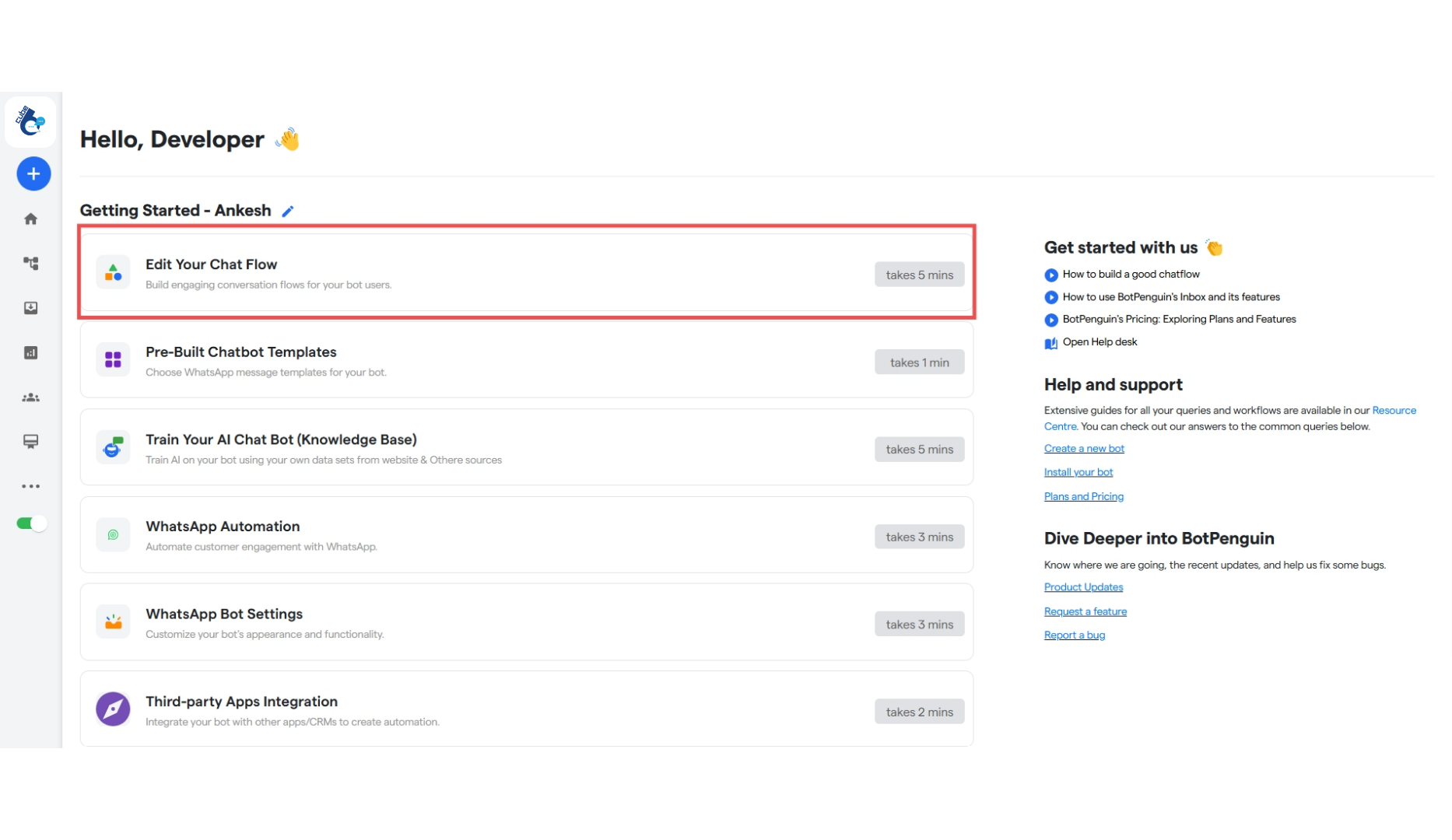Open 'How to use BotPenguin's Inbox' link
Viewport: 1452px width, 840px height.
1171,296
